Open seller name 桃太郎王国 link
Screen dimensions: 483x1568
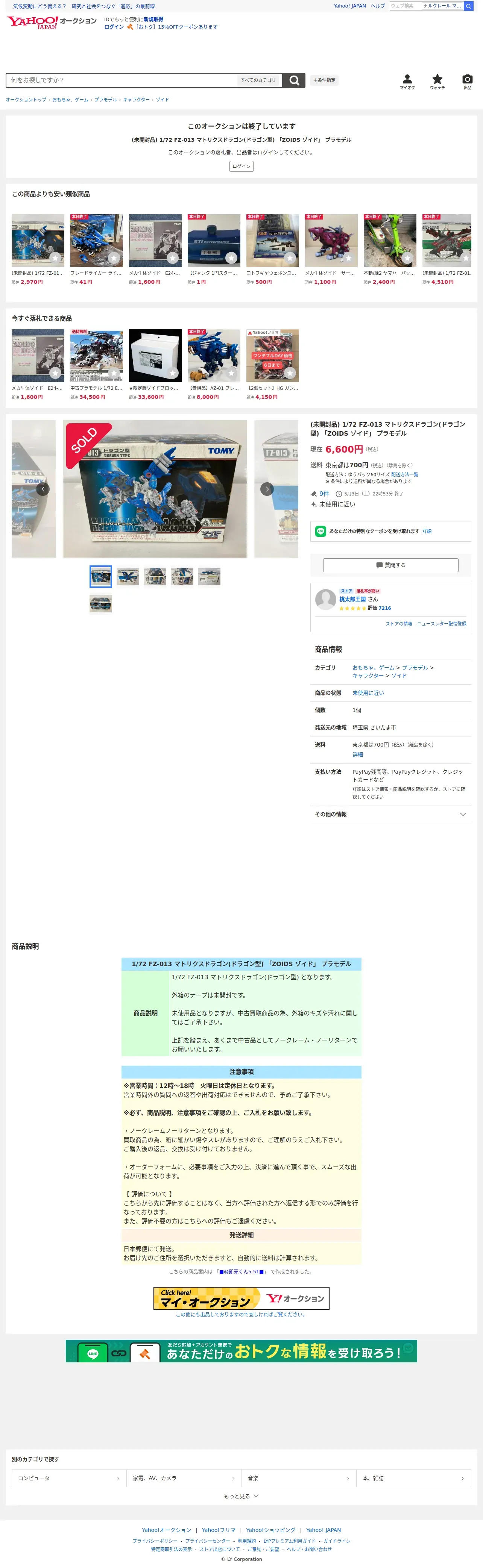click(352, 599)
